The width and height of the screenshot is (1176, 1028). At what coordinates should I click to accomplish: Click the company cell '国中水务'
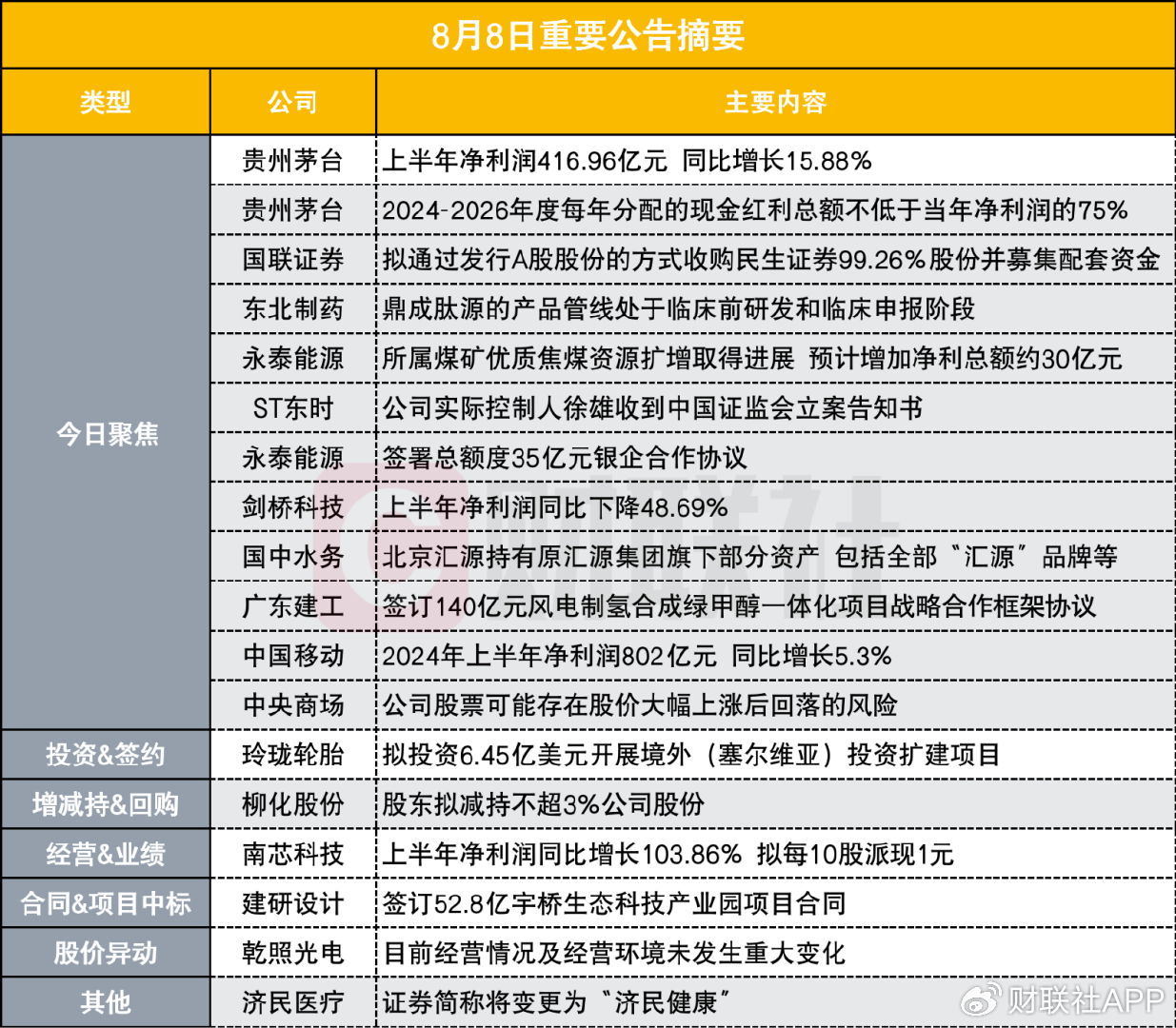tap(292, 557)
